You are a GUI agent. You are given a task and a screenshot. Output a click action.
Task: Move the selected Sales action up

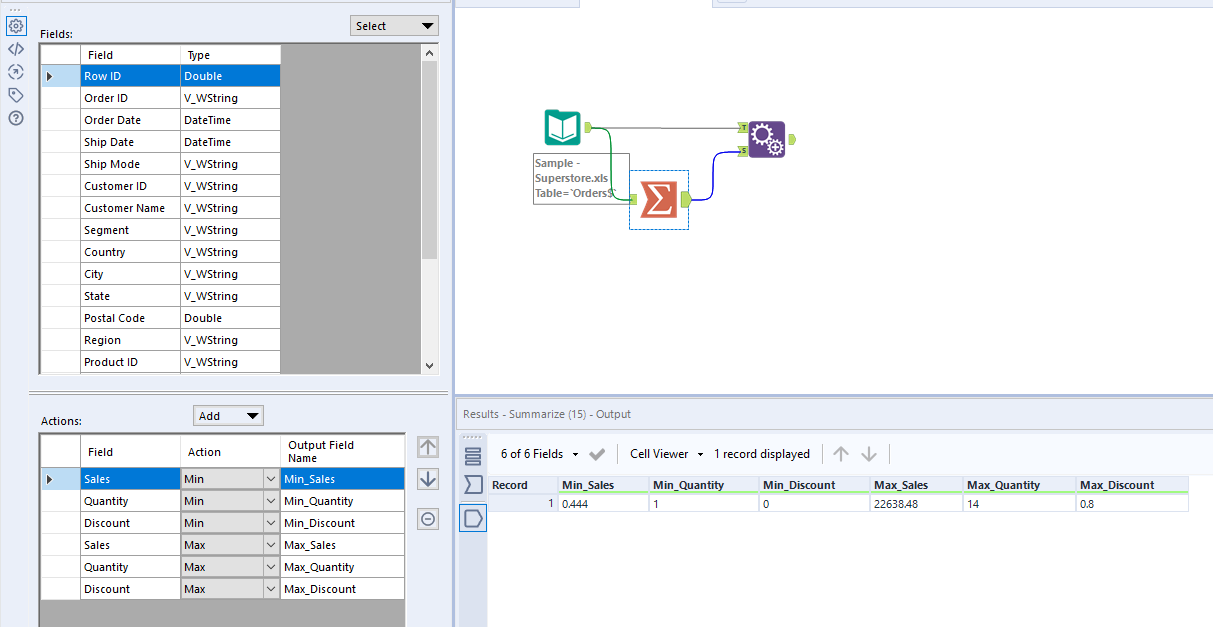point(428,447)
